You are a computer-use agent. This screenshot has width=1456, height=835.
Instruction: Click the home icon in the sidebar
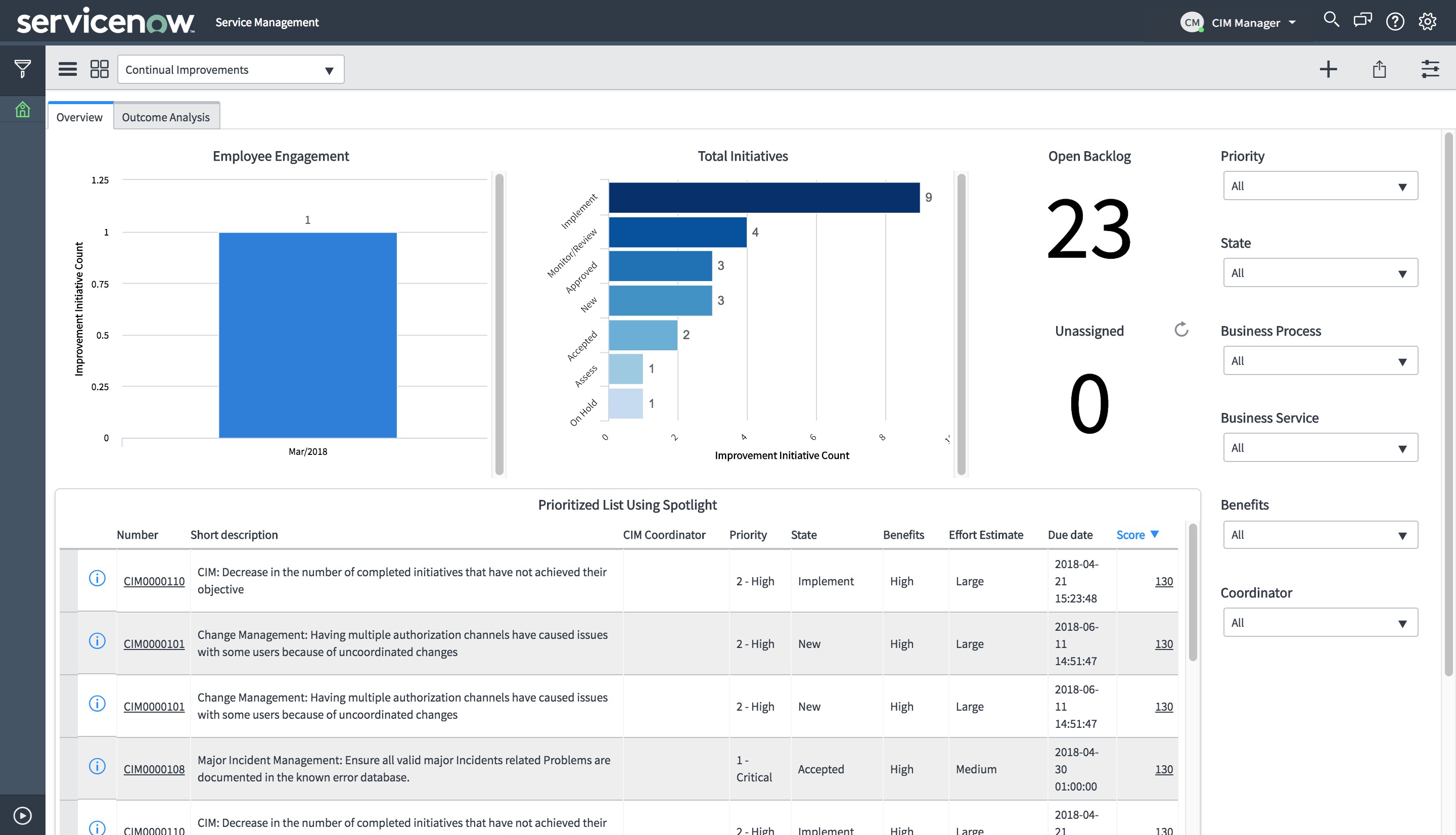click(22, 109)
